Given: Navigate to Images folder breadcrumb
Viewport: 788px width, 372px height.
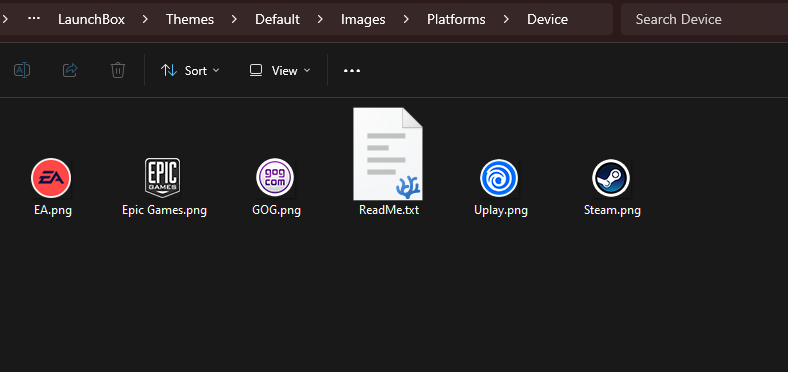Looking at the screenshot, I should tap(363, 20).
